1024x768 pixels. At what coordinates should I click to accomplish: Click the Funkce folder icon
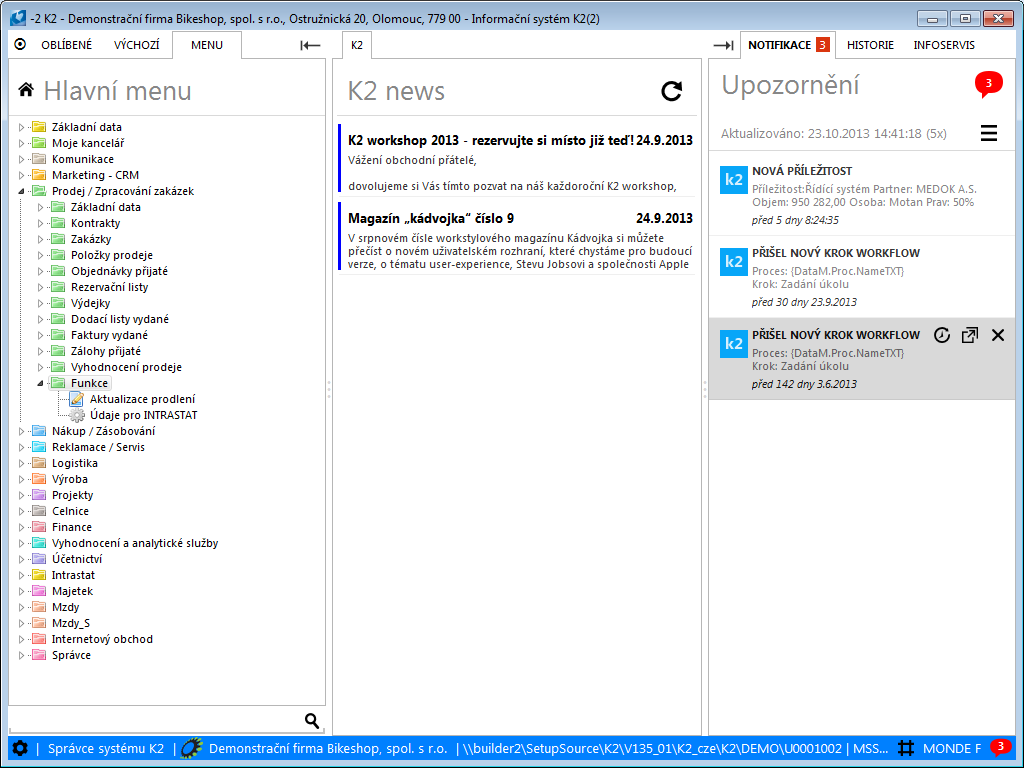(x=58, y=383)
